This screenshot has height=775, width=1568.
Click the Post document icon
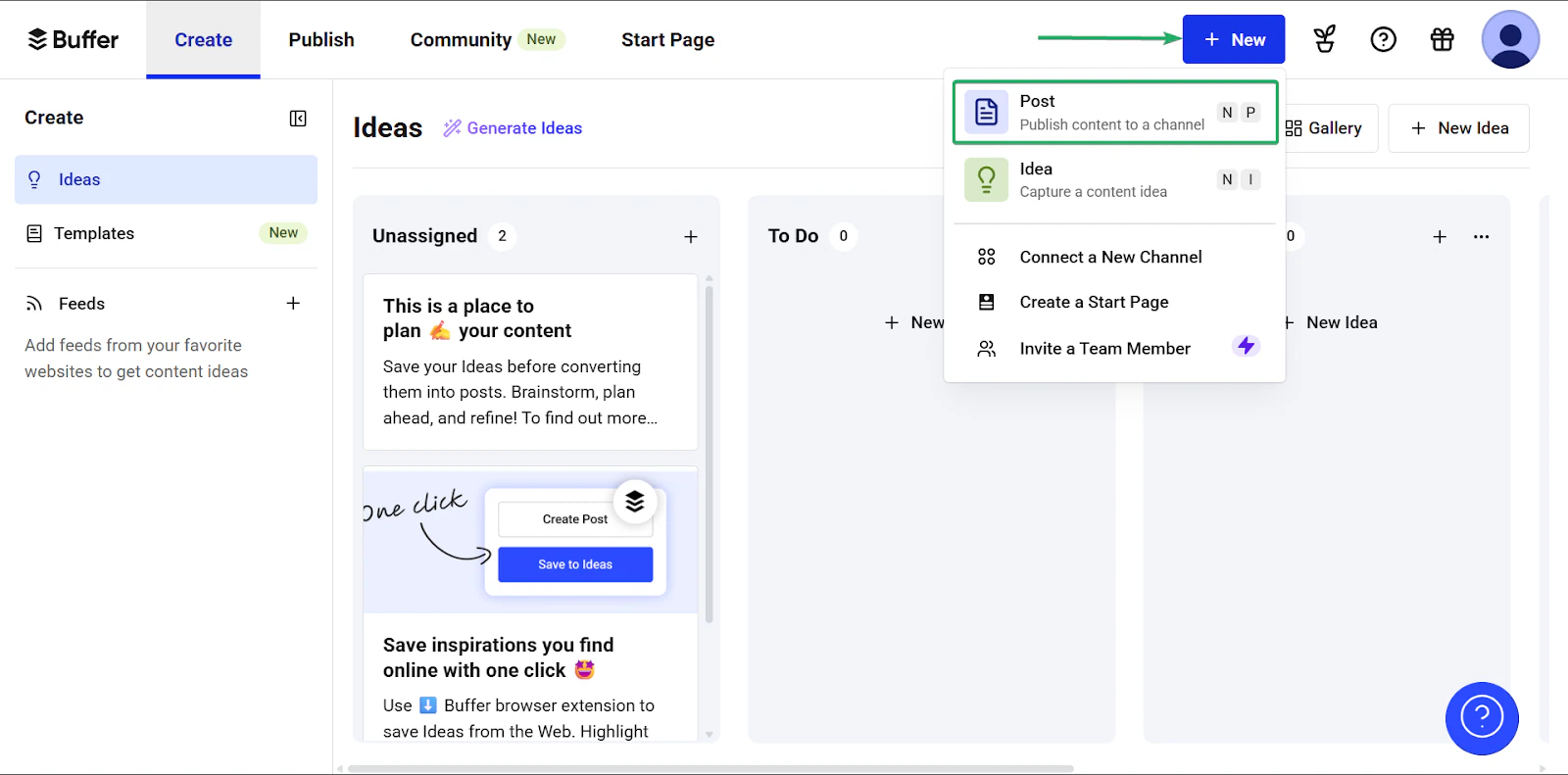[986, 113]
